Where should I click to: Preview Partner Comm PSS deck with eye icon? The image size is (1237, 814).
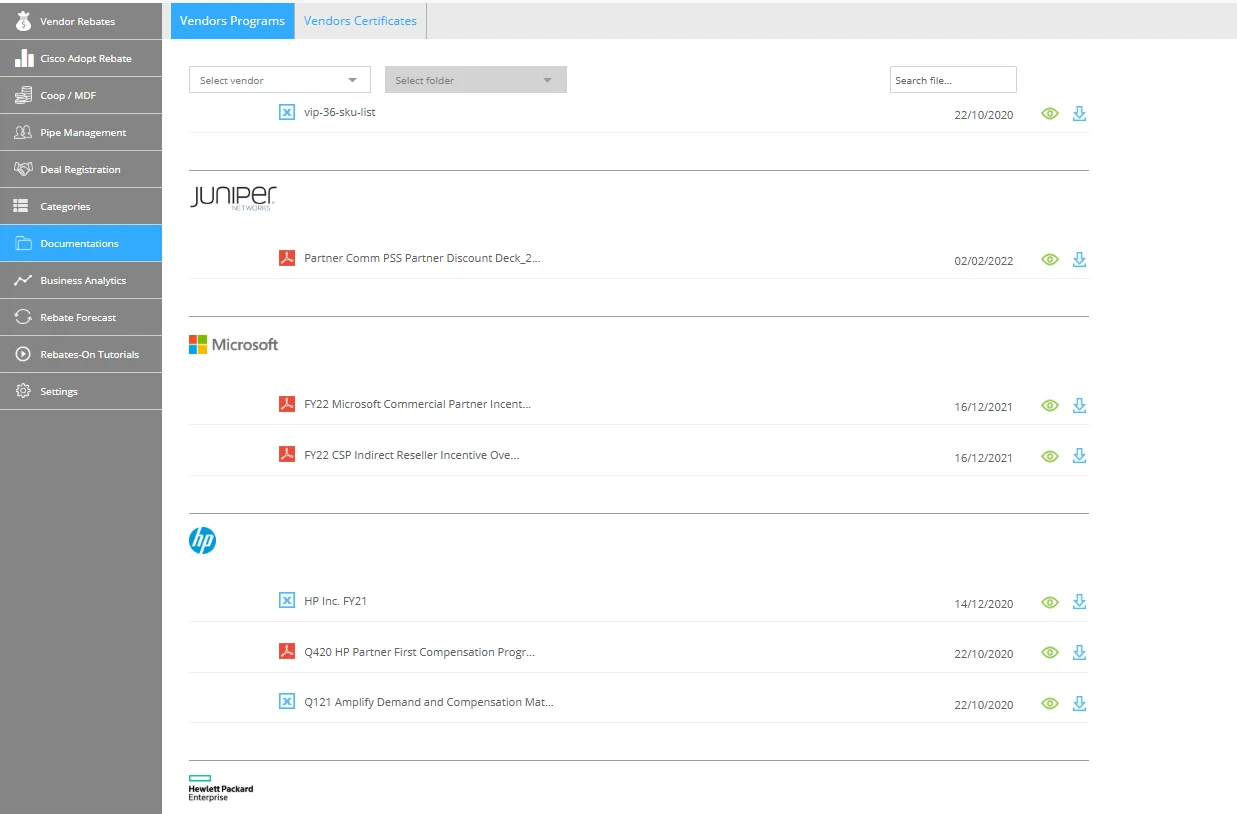pos(1049,260)
